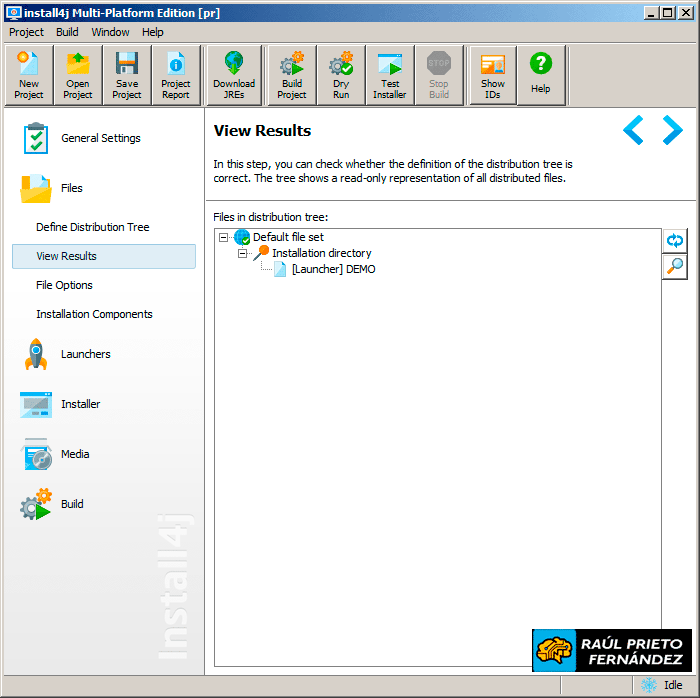Click the Idle snowflake status icon
Screen dimensions: 700x698
coord(649,685)
